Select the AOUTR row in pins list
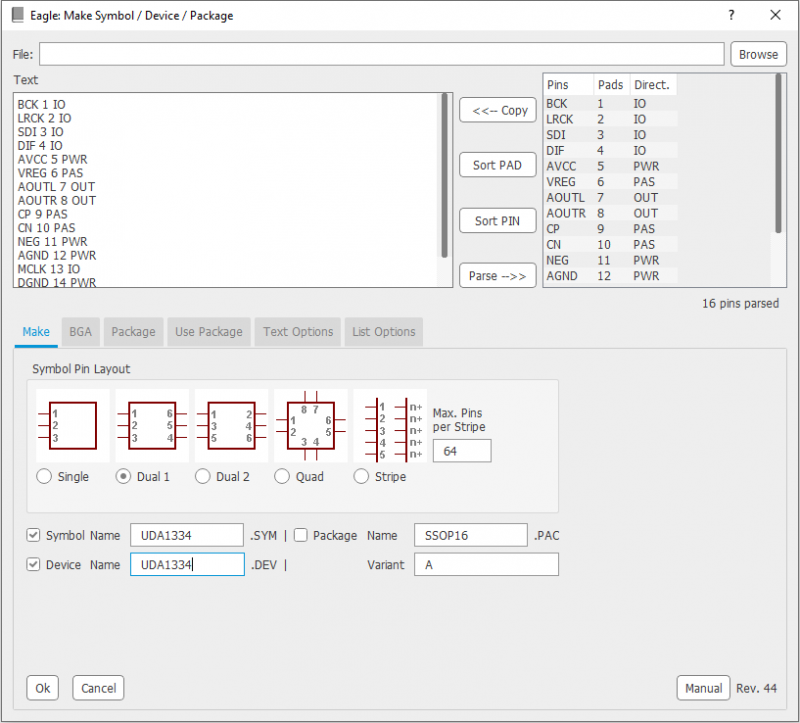This screenshot has height=723, width=800. click(x=610, y=213)
